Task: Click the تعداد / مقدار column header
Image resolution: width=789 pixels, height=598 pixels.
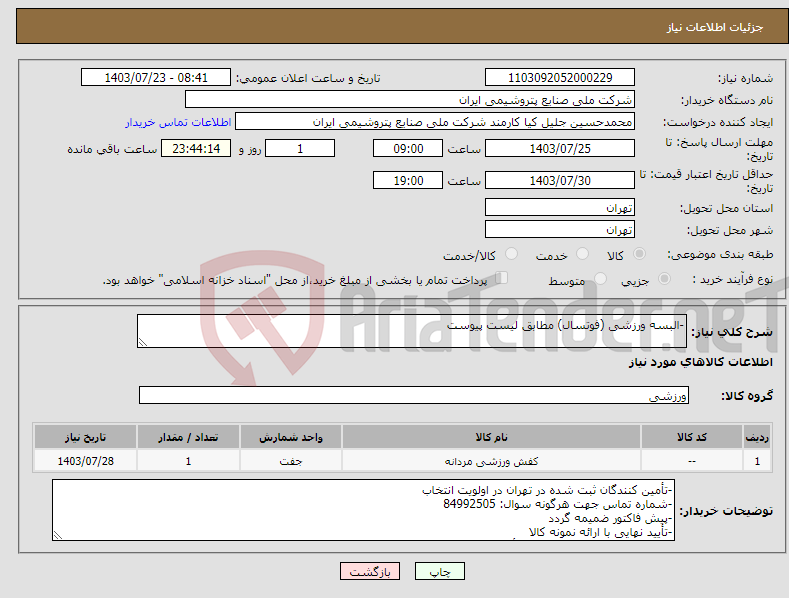Action: click(x=188, y=437)
